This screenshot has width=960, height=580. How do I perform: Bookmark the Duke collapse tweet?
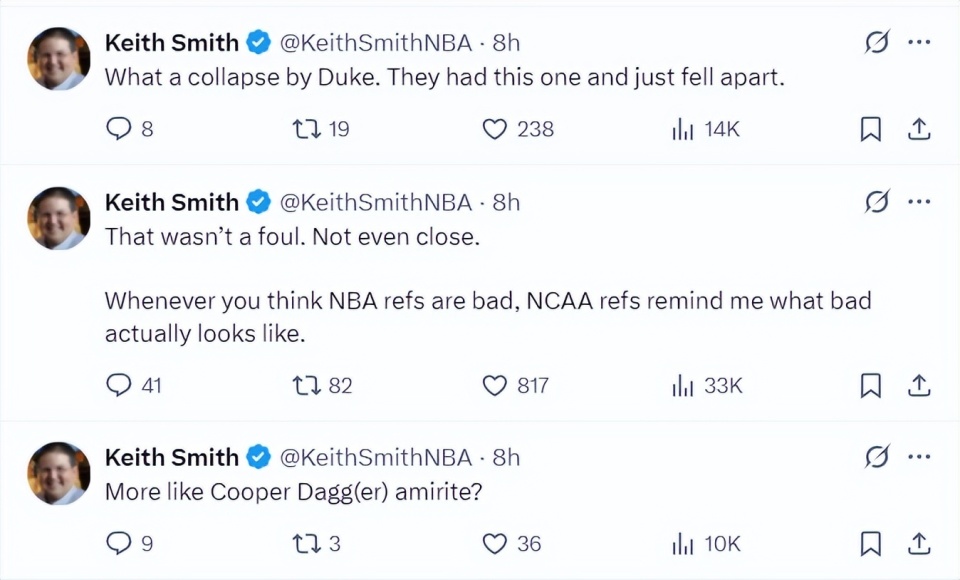click(871, 129)
